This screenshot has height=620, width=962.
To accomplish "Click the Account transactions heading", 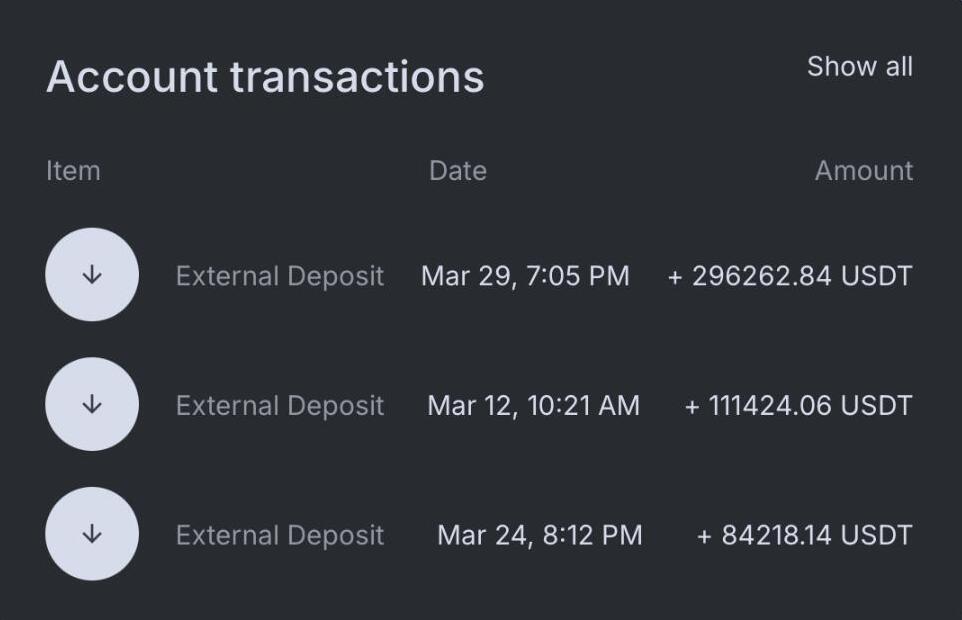I will pyautogui.click(x=265, y=77).
